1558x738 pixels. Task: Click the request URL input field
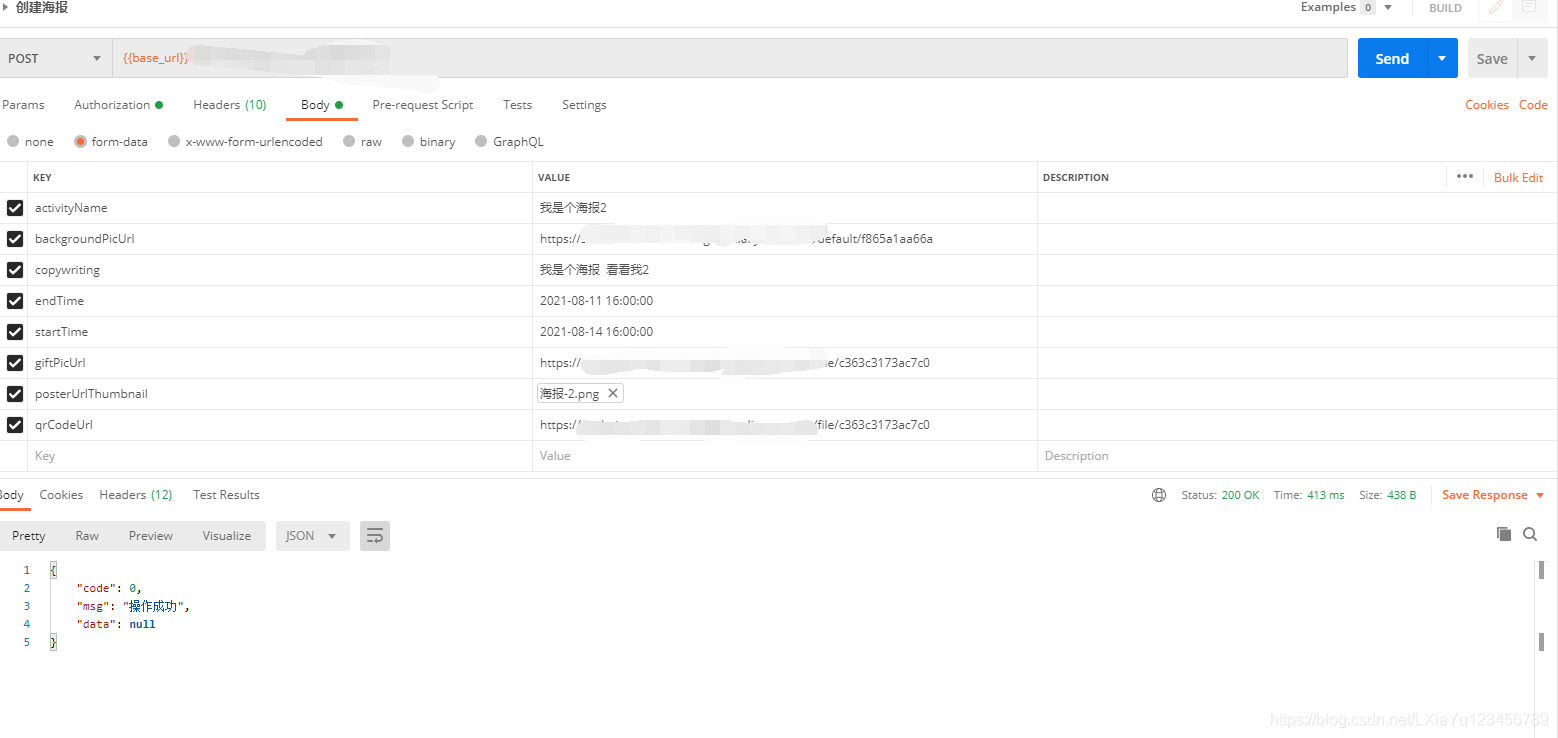pos(729,58)
